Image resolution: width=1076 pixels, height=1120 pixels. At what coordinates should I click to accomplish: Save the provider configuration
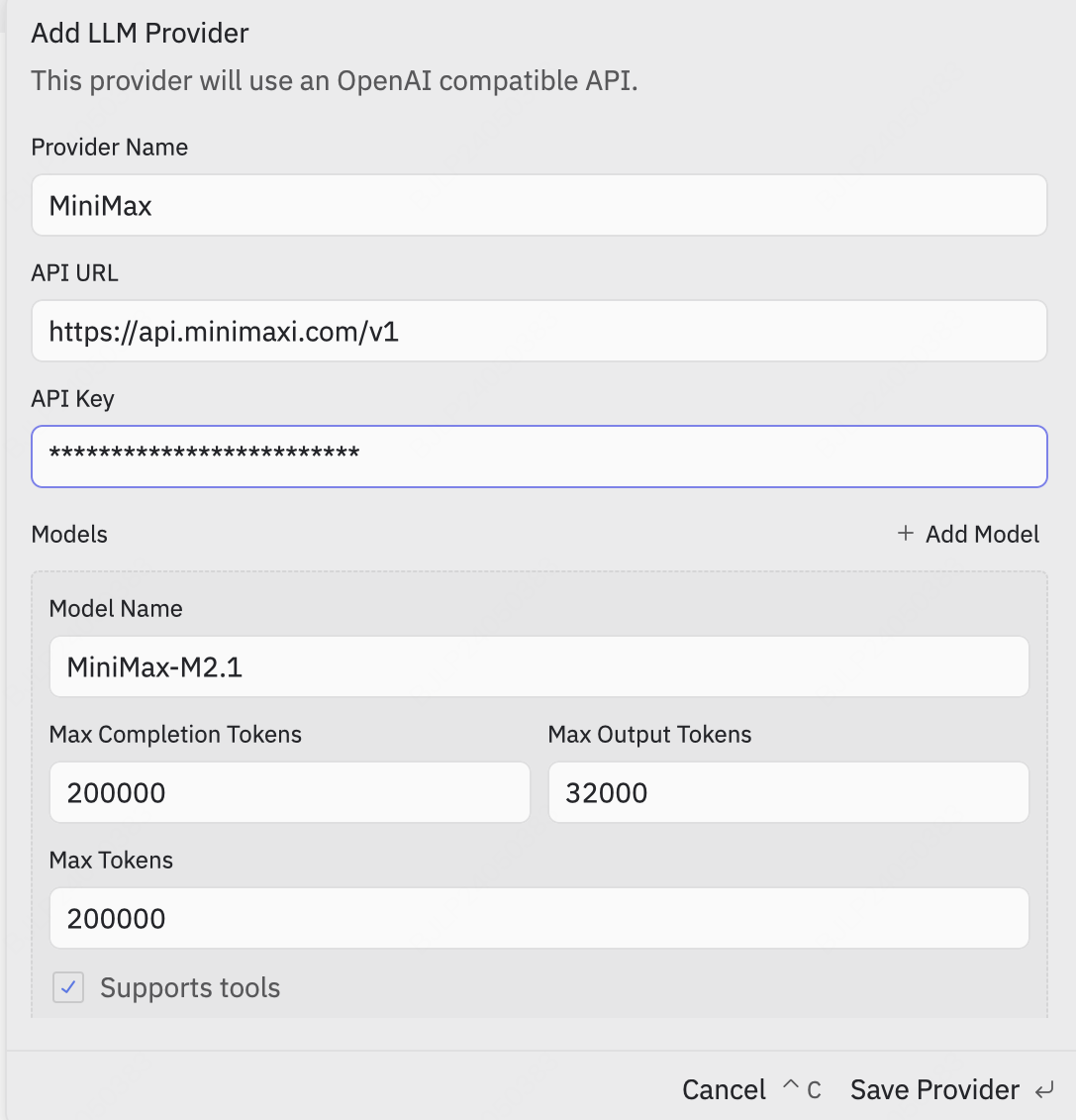(934, 1090)
